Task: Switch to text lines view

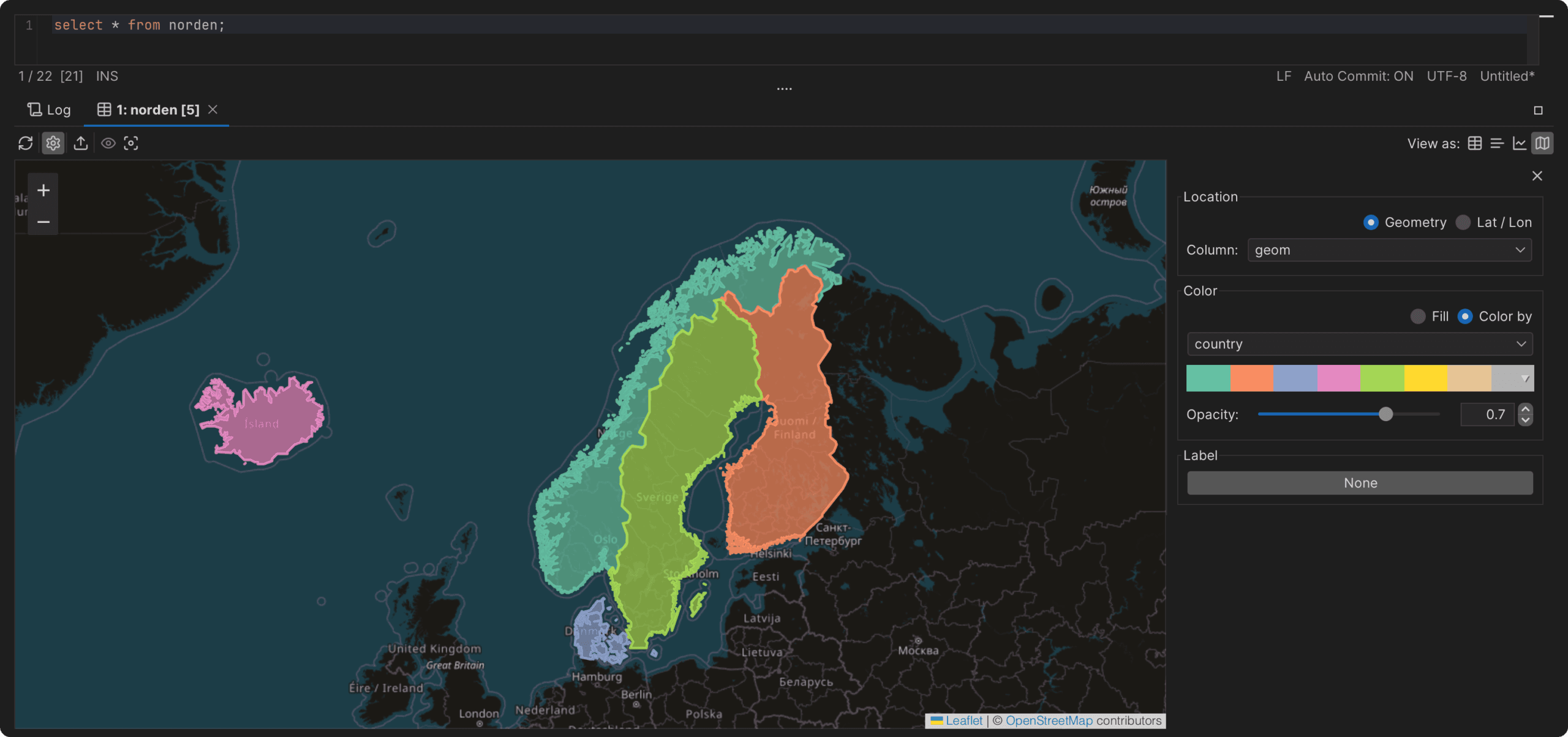Action: point(1497,143)
